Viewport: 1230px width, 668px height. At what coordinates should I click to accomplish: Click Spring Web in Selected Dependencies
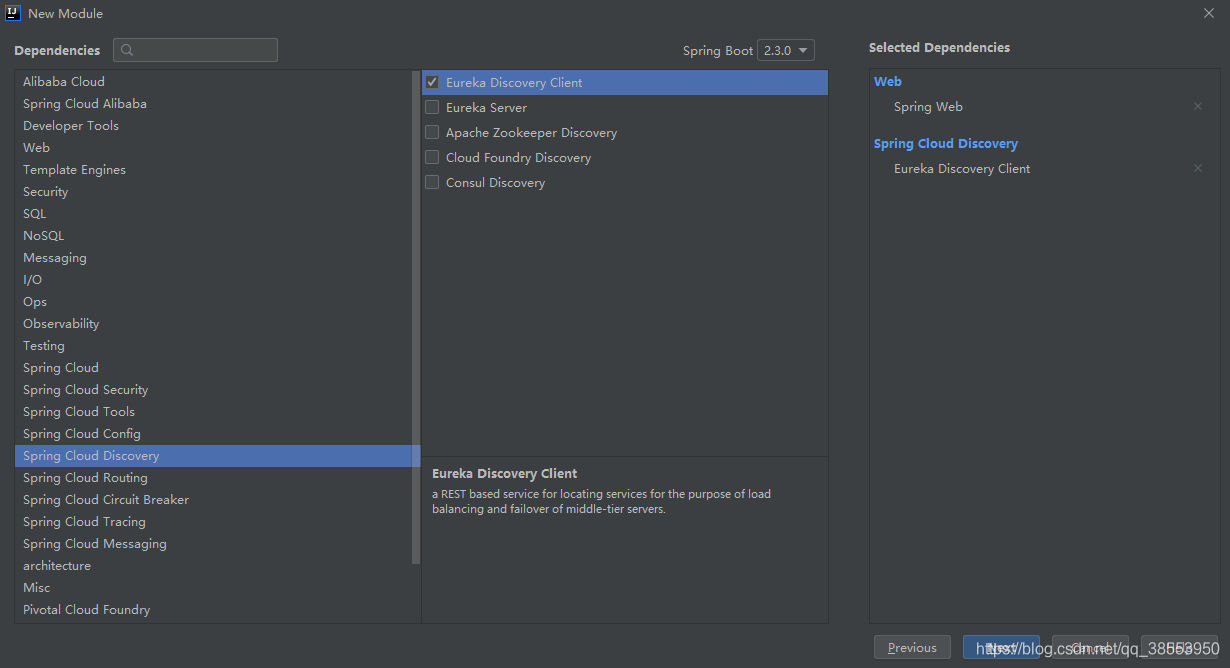click(928, 107)
